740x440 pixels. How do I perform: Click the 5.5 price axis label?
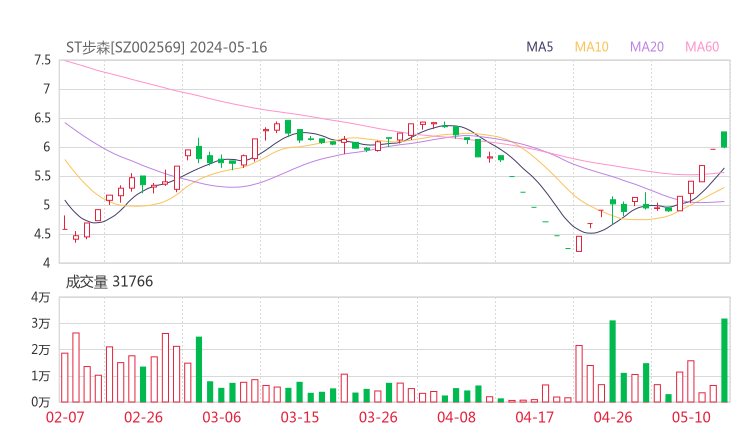pos(42,176)
